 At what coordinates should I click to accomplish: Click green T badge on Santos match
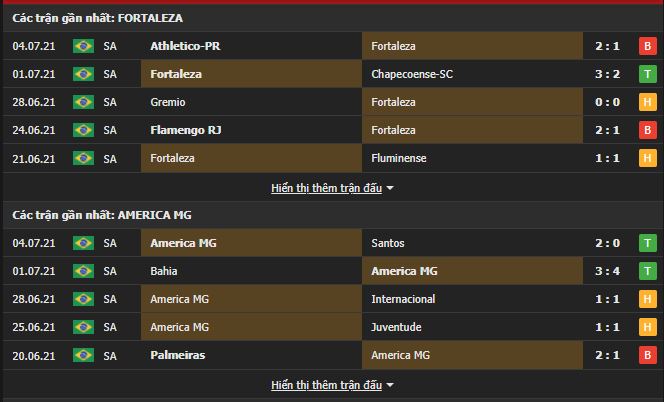[647, 243]
